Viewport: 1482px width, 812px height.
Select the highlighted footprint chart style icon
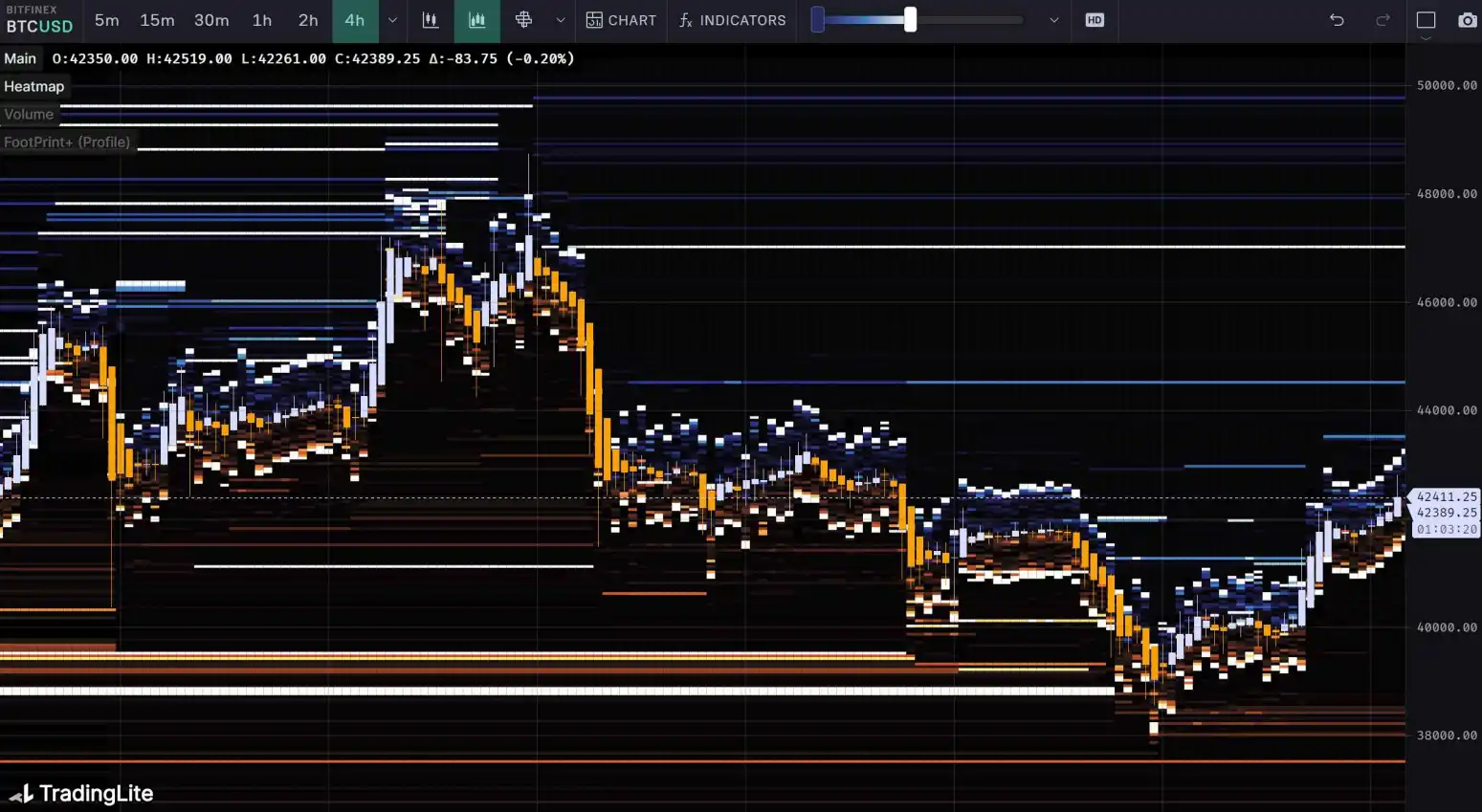(476, 20)
